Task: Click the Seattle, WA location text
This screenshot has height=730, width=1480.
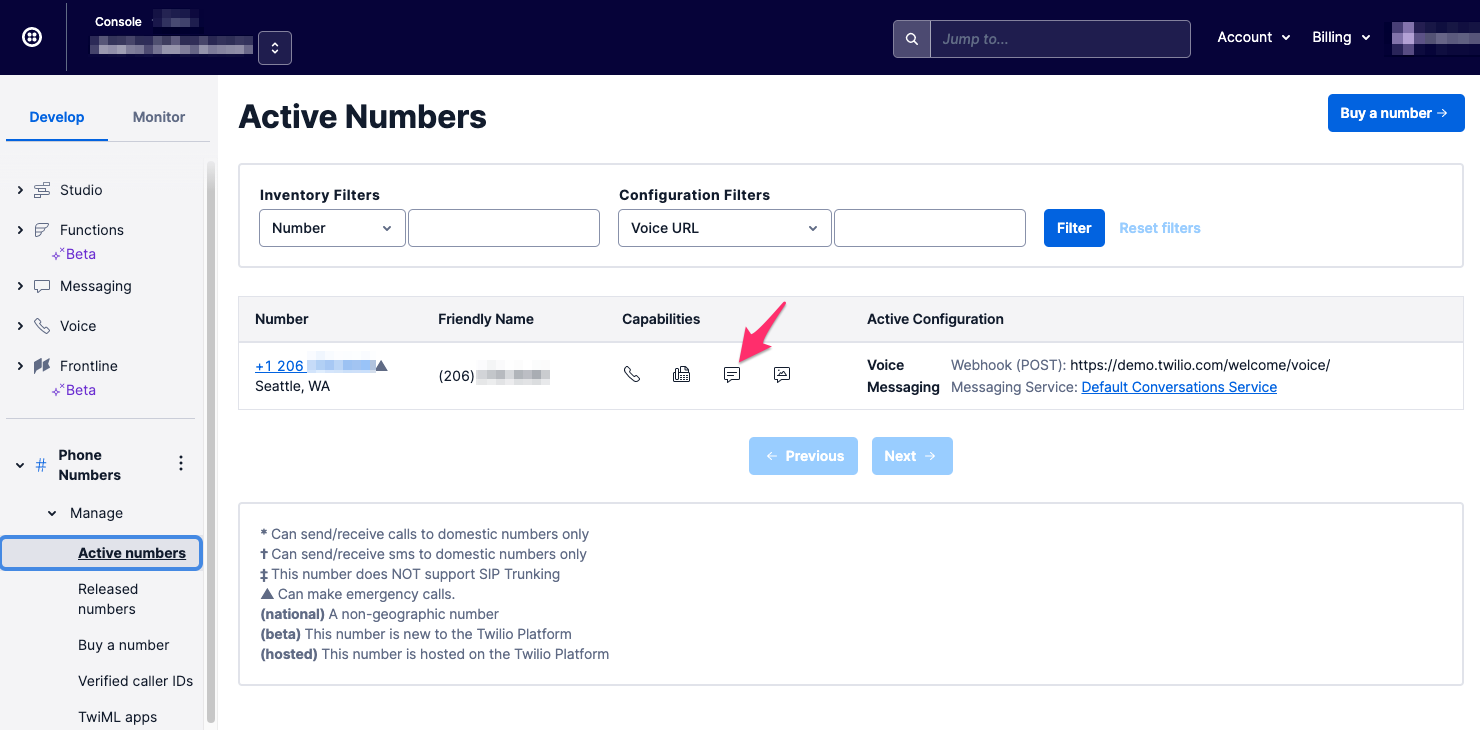Action: point(293,386)
